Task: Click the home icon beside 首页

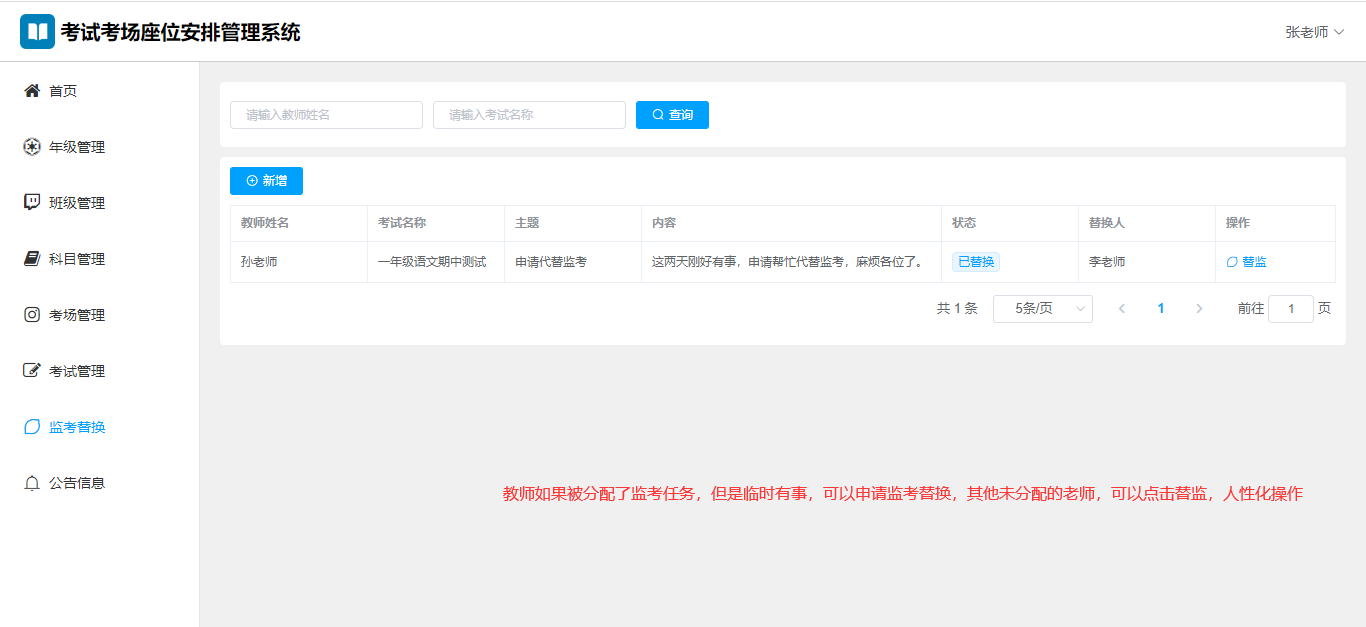Action: tap(32, 91)
